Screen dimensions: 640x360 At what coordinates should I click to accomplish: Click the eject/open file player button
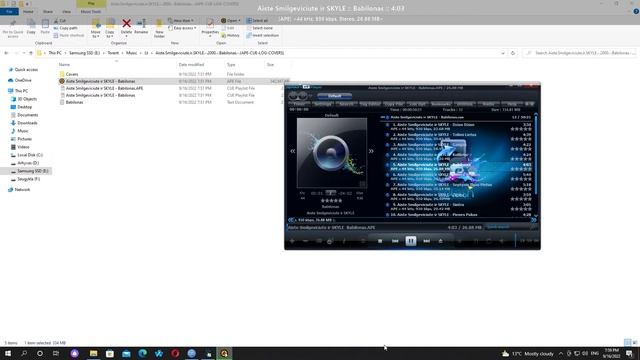(440, 241)
